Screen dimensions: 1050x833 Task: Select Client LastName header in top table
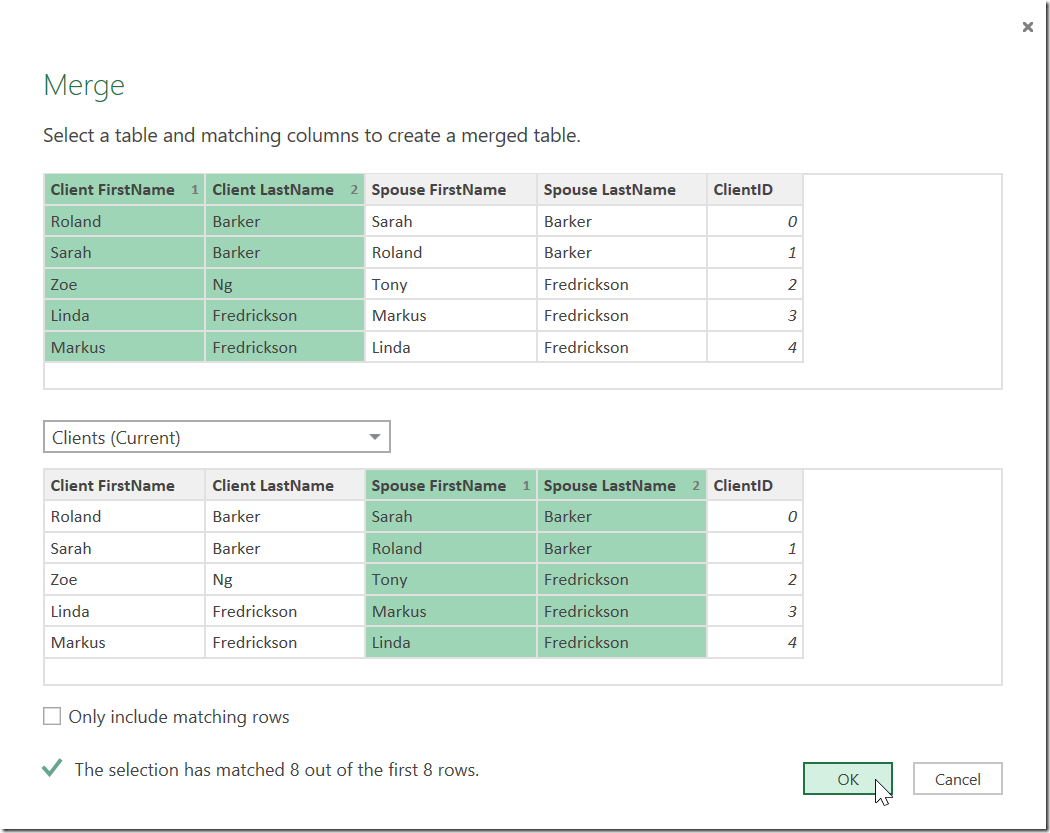point(285,190)
